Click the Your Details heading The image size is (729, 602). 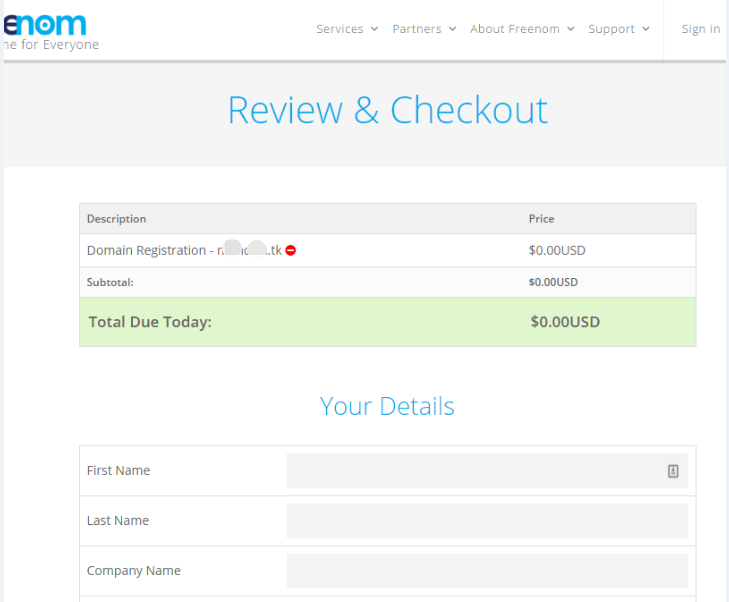387,406
